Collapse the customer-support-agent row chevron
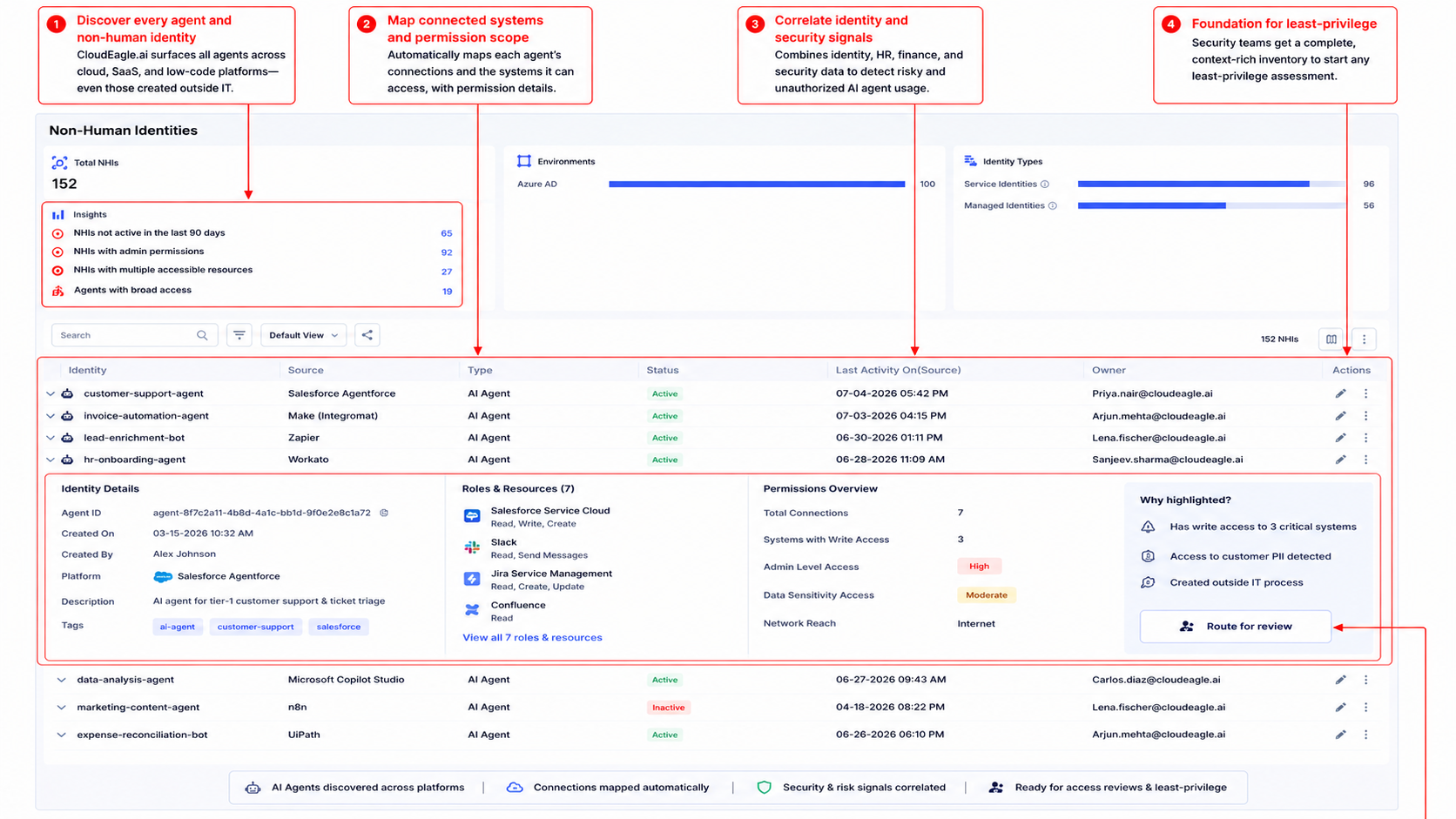Screen dimensions: 1456x819 [51, 394]
